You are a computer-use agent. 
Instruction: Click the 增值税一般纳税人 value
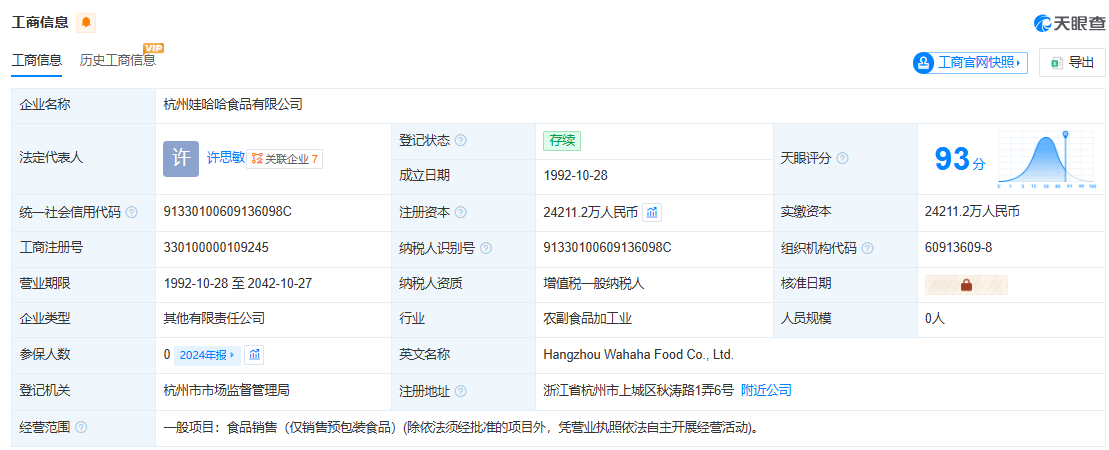pos(594,284)
